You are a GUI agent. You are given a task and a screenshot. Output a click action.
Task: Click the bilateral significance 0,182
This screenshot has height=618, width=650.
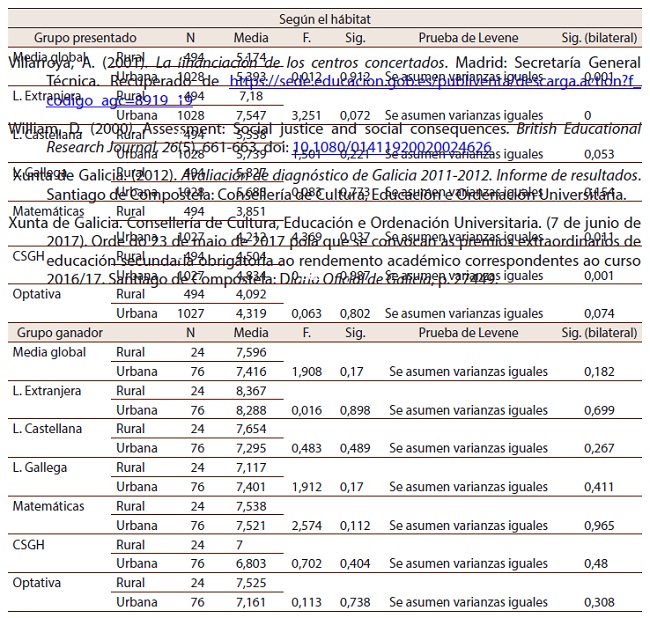(x=599, y=371)
